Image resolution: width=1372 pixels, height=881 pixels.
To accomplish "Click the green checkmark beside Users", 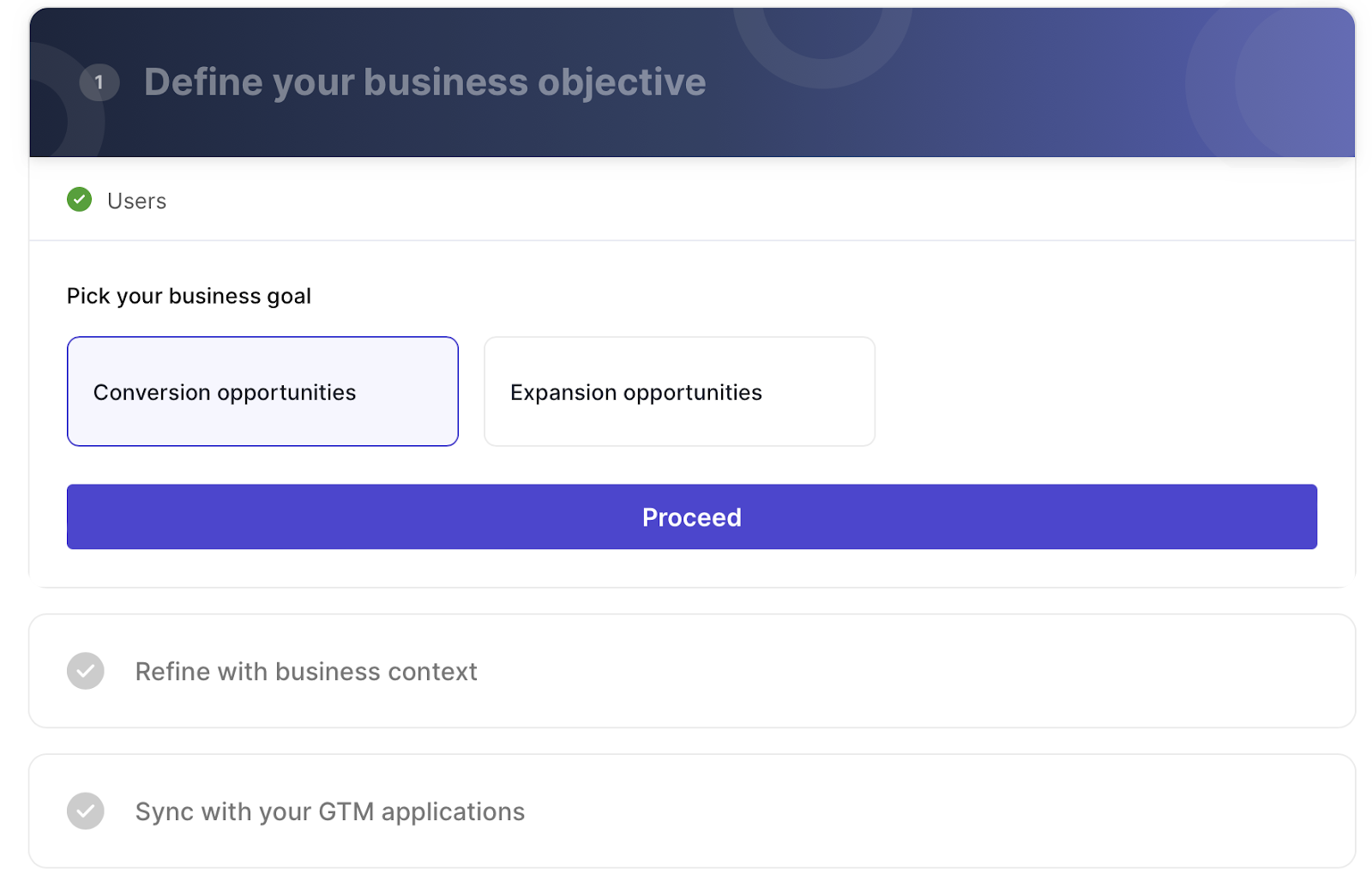I will tap(80, 200).
